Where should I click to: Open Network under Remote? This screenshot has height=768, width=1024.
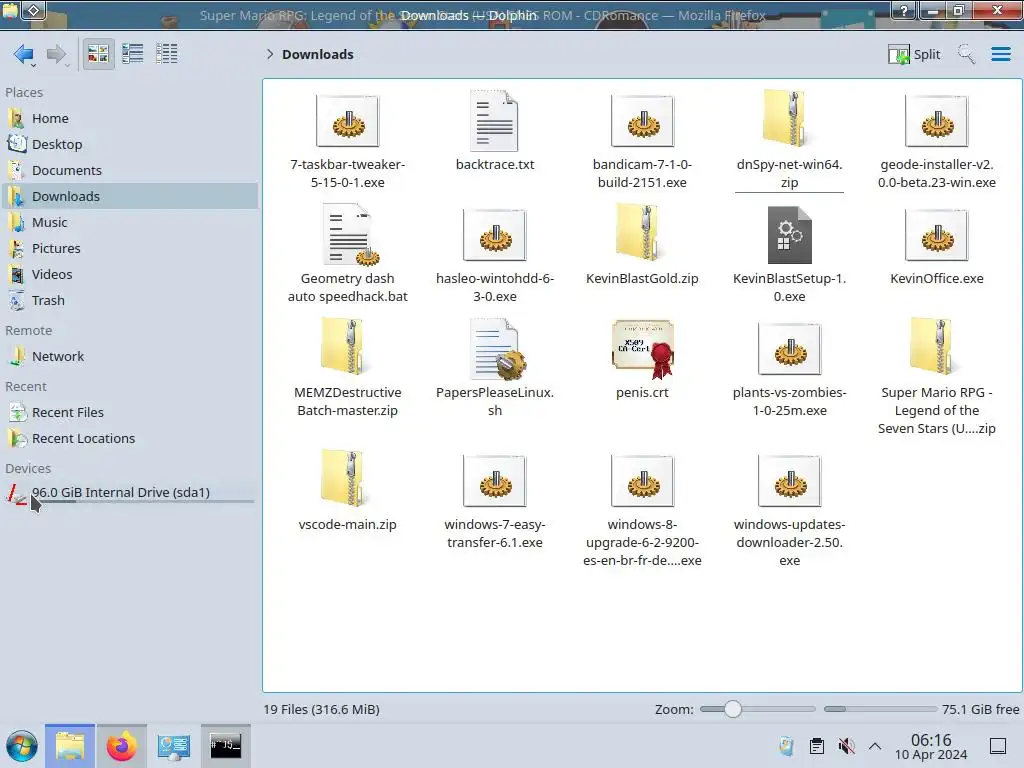pyautogui.click(x=131, y=357)
